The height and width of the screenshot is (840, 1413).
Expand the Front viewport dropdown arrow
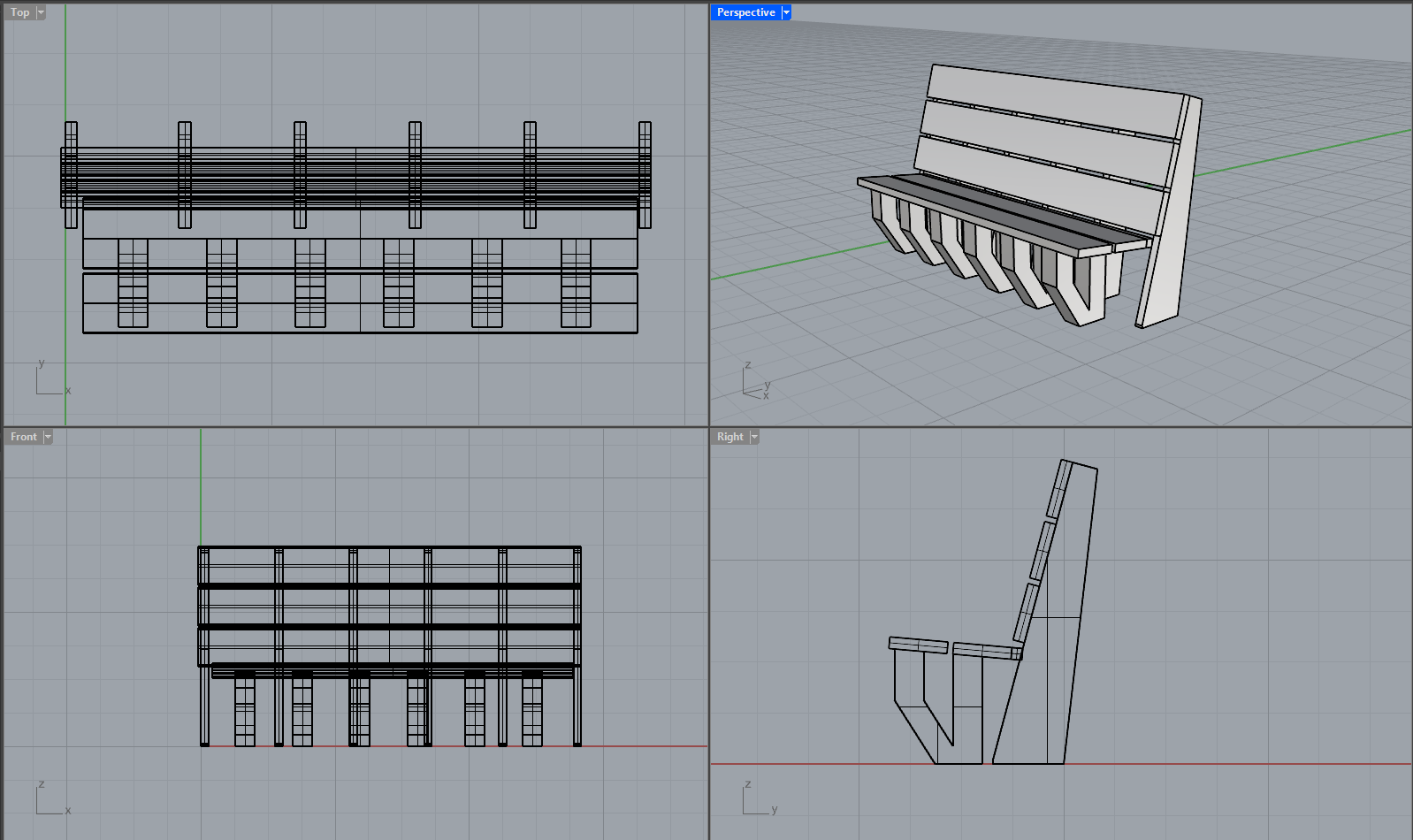click(x=48, y=437)
